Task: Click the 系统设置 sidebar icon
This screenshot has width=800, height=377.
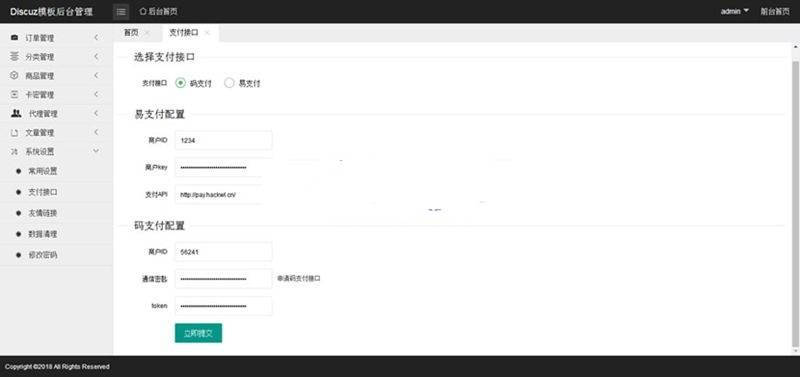Action: 14,152
